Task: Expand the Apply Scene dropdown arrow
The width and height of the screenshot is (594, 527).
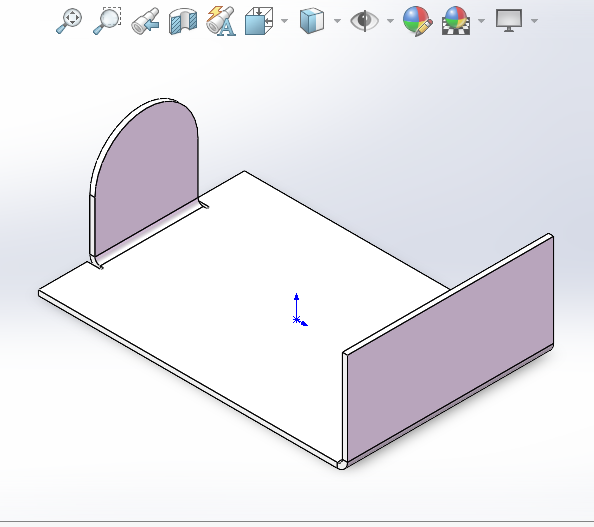Action: click(481, 21)
